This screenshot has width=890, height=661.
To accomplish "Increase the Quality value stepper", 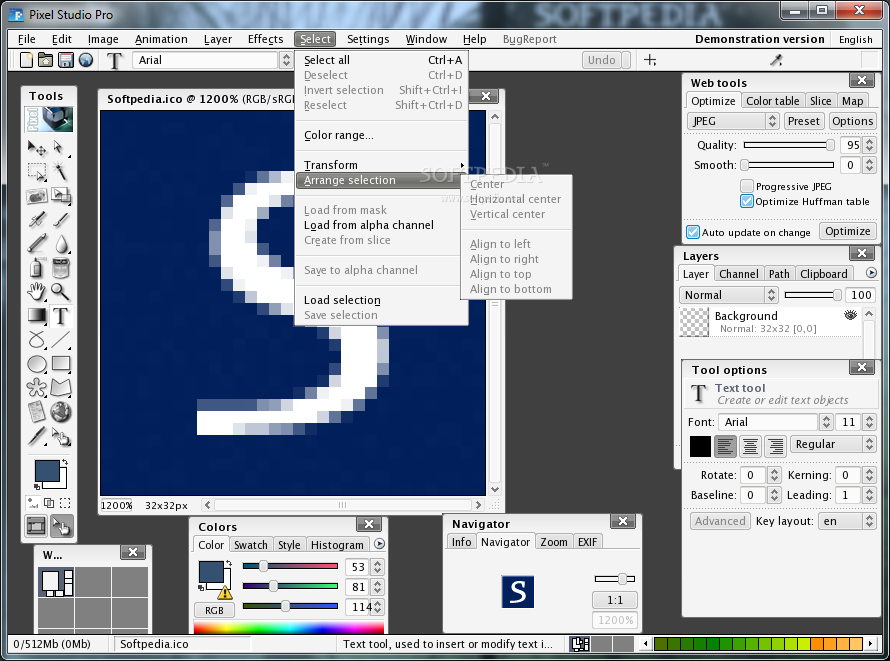I will point(870,141).
